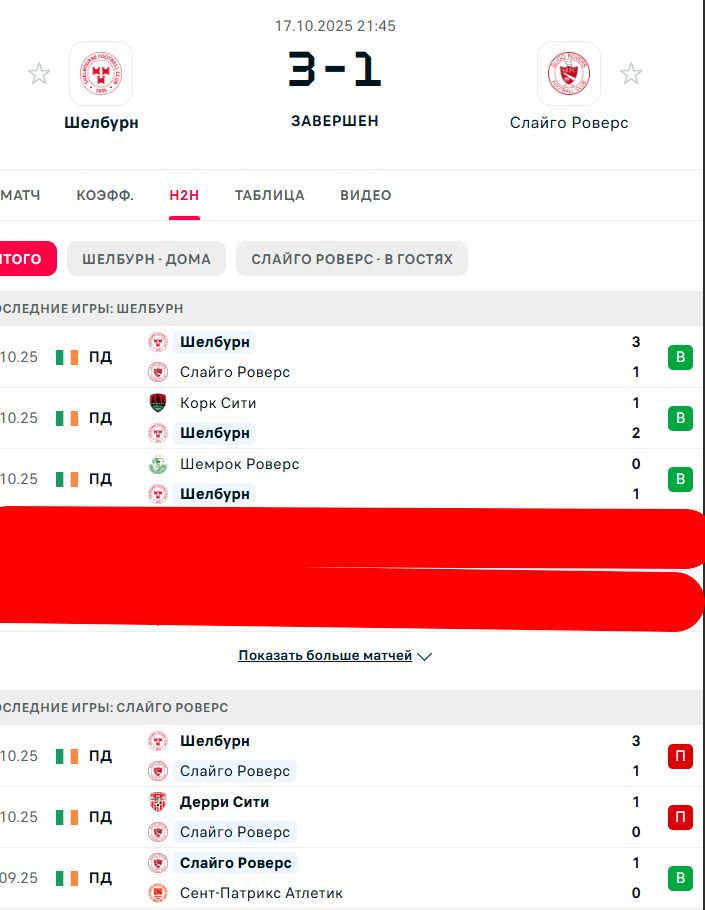Image resolution: width=705 pixels, height=910 pixels.
Task: Toggle favorite star next to Шелбурн
Action: click(x=39, y=74)
